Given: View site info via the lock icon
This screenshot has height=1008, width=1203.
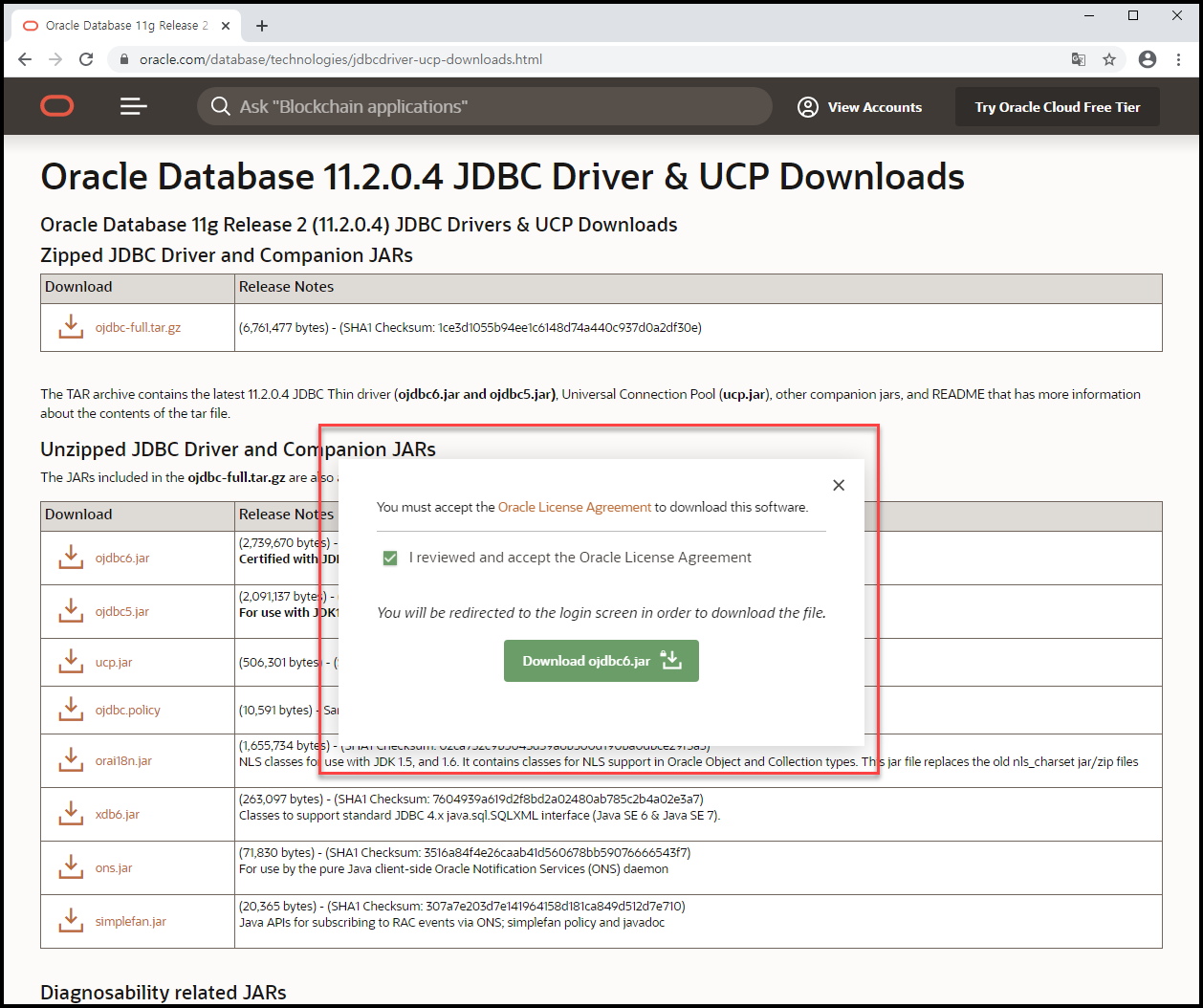Looking at the screenshot, I should point(123,59).
